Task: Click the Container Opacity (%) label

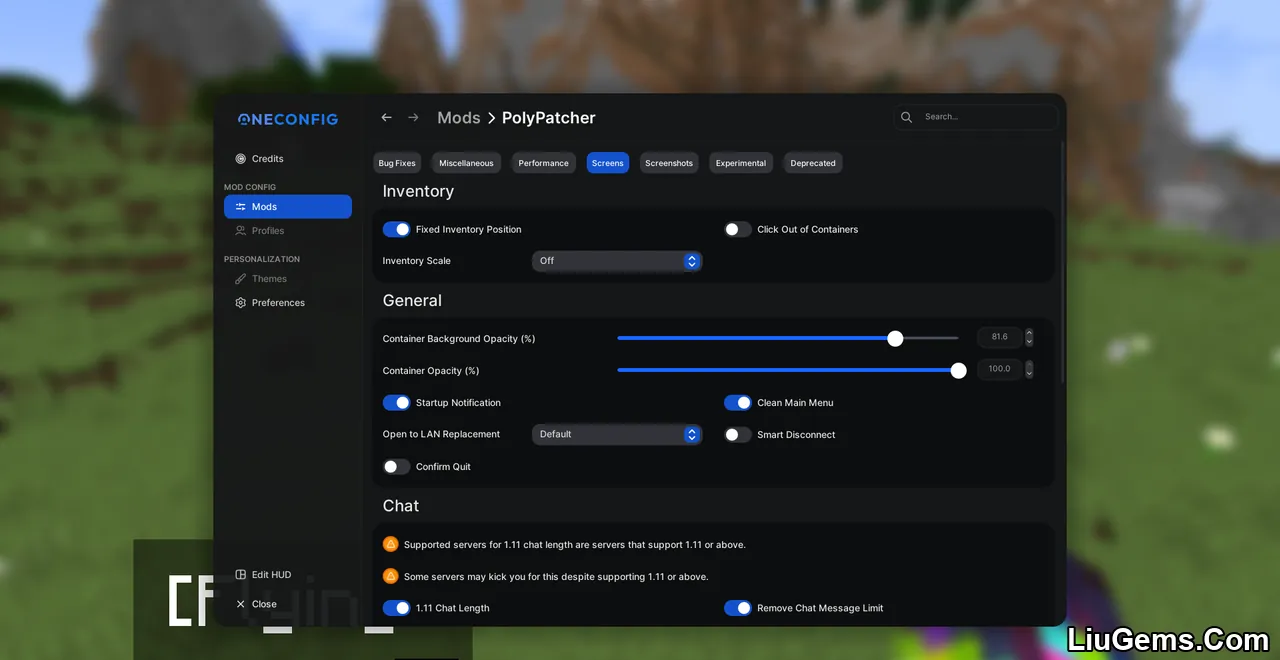Action: [x=431, y=371]
